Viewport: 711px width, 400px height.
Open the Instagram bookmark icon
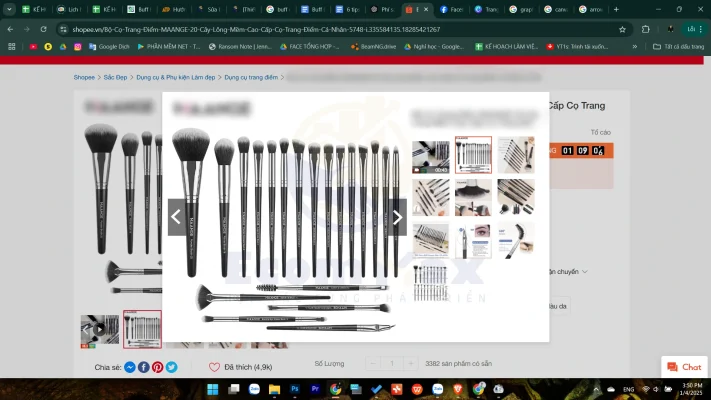tap(78, 46)
